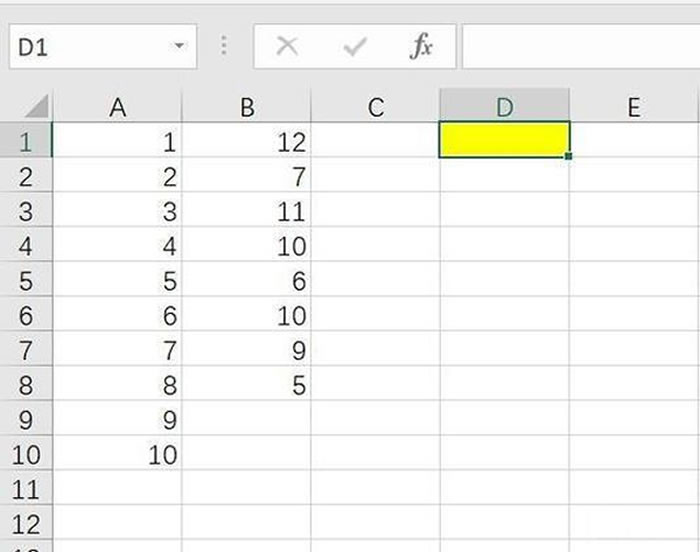
Task: Click the Select All corner triangle
Action: point(35,106)
